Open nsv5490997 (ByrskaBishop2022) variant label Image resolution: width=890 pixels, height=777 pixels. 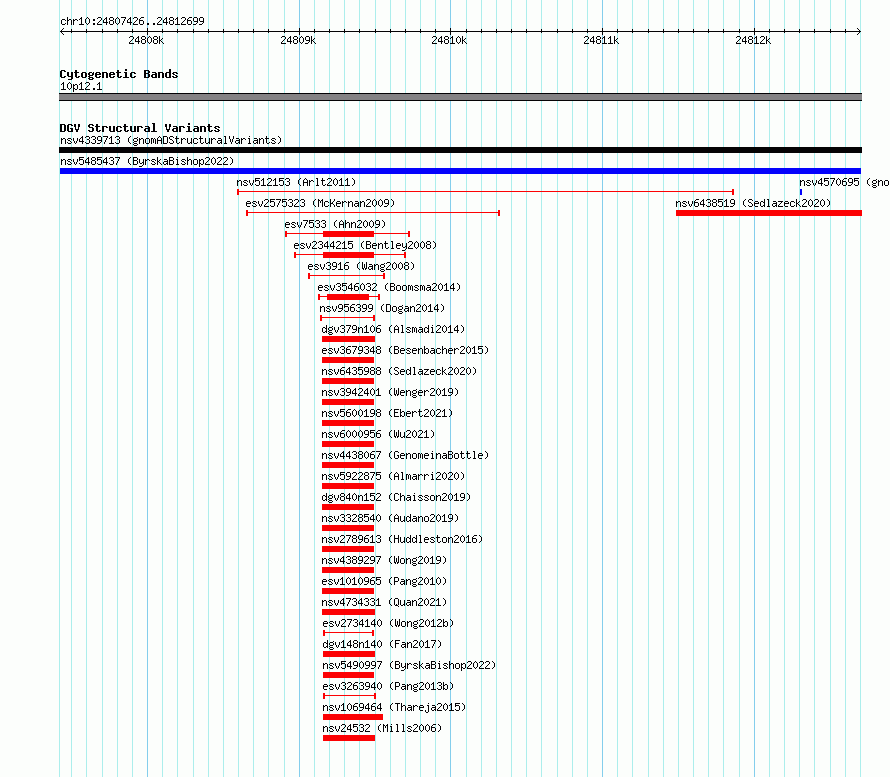(409, 665)
